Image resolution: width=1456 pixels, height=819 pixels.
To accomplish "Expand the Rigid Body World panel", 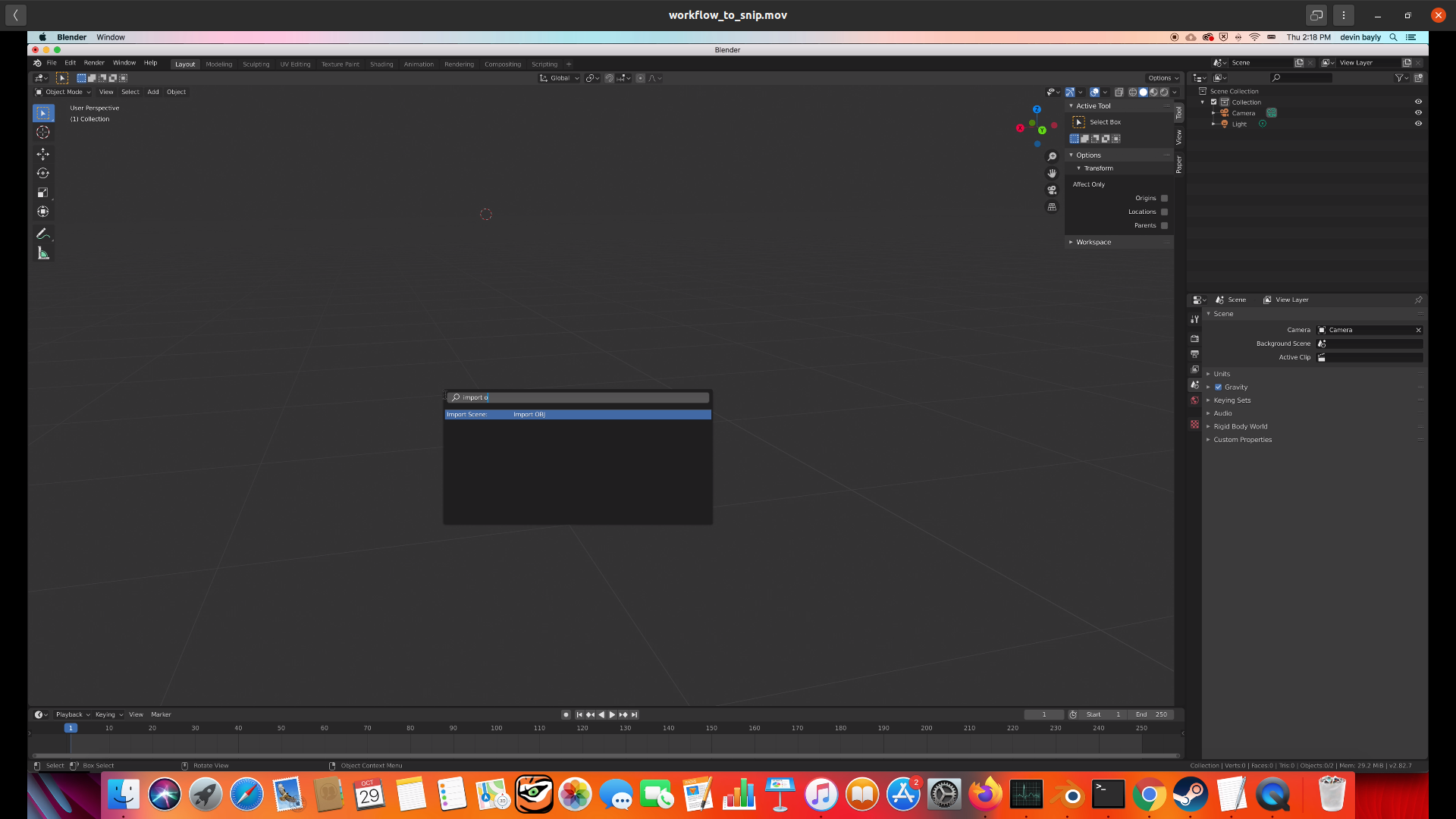I will 1240,427.
